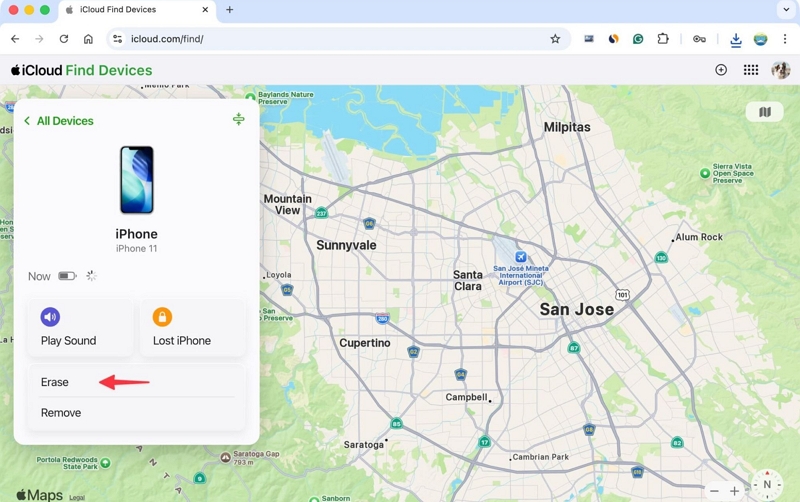Open browser downloads
This screenshot has height=502, width=800.
click(736, 40)
